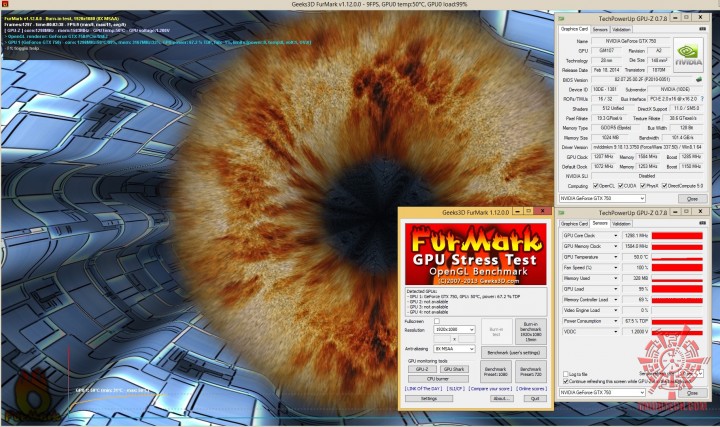
Task: Click the FurMark GPU Stress Test banner
Action: tap(475, 254)
